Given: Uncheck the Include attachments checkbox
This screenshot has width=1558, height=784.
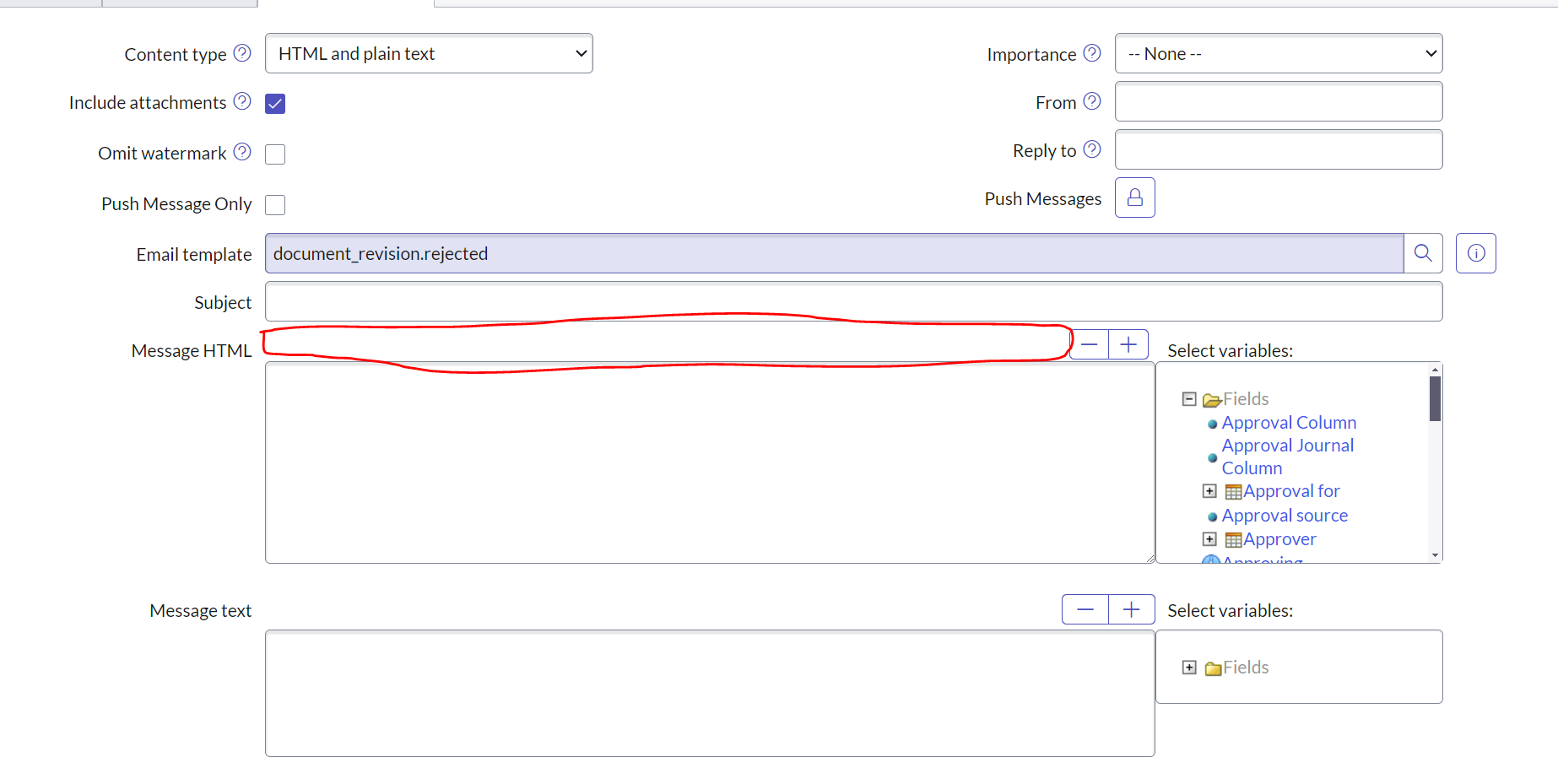Looking at the screenshot, I should tap(274, 103).
